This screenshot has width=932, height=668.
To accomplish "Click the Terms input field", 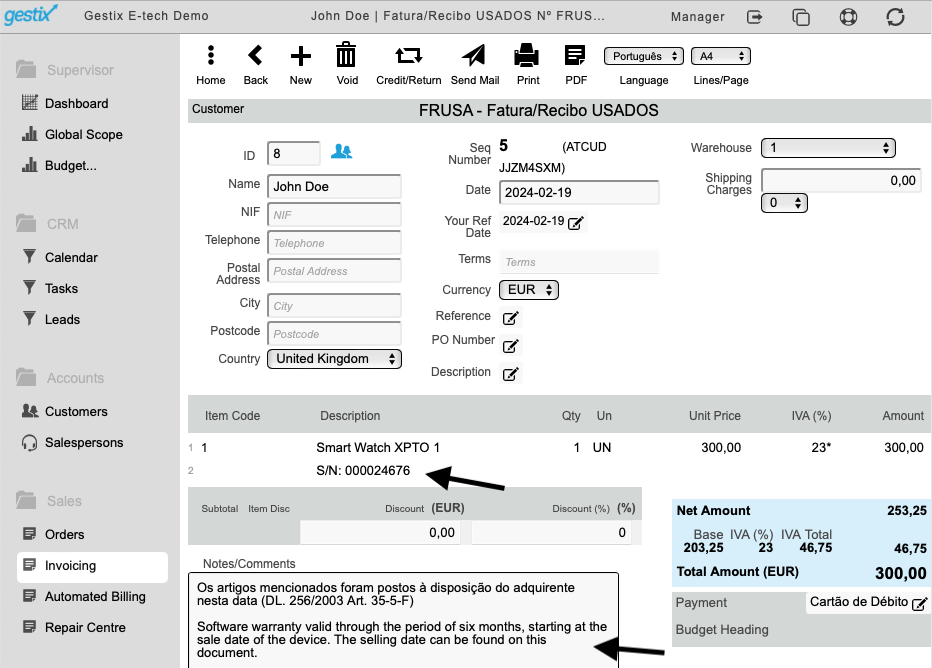I will (579, 262).
